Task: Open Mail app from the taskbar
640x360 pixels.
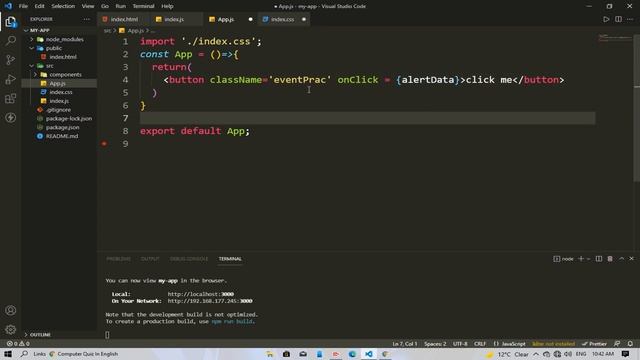Action: click(x=303, y=354)
